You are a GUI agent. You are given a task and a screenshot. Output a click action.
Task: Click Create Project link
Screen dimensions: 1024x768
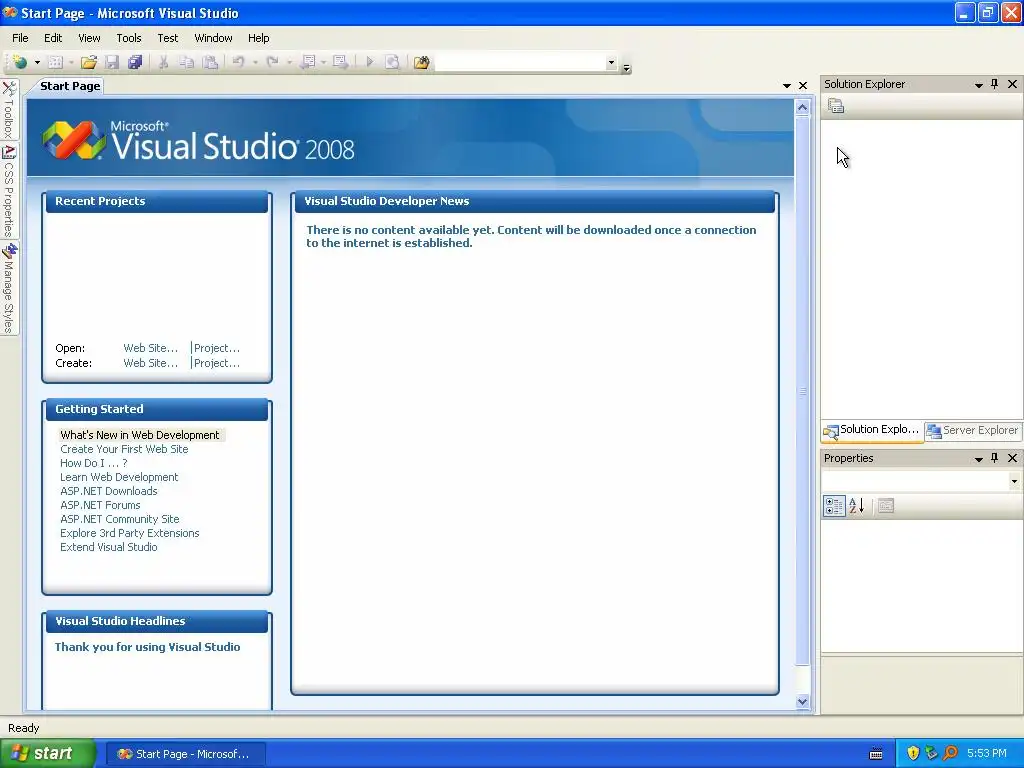point(217,363)
